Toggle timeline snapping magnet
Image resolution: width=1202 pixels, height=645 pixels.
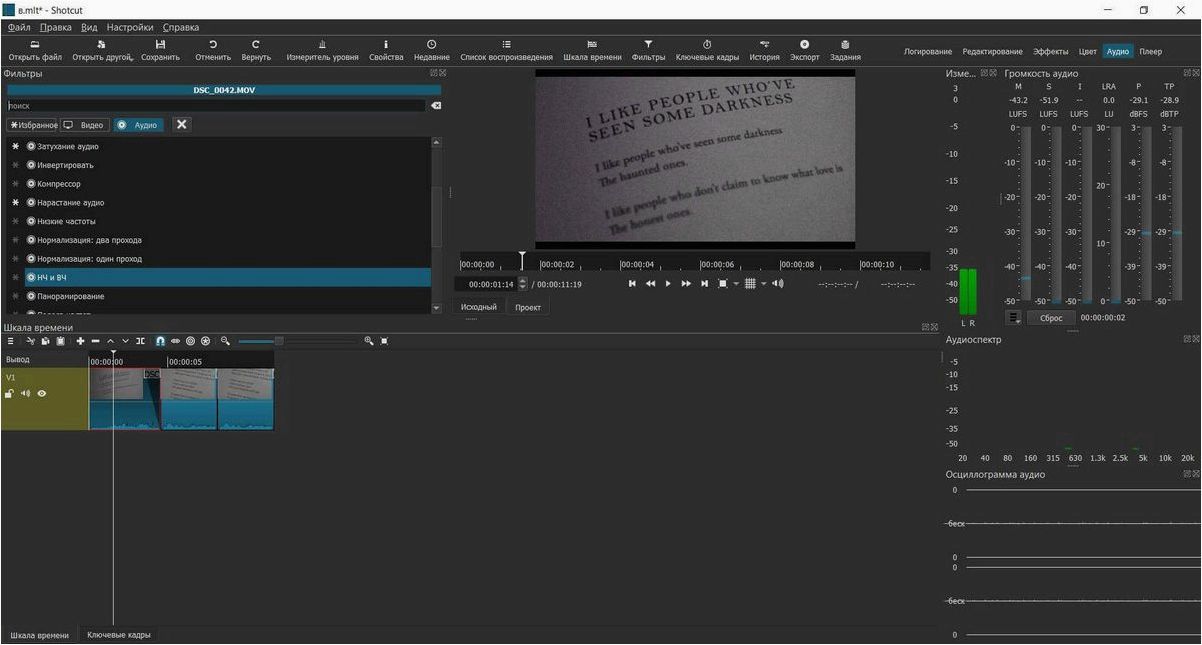pyautogui.click(x=160, y=341)
